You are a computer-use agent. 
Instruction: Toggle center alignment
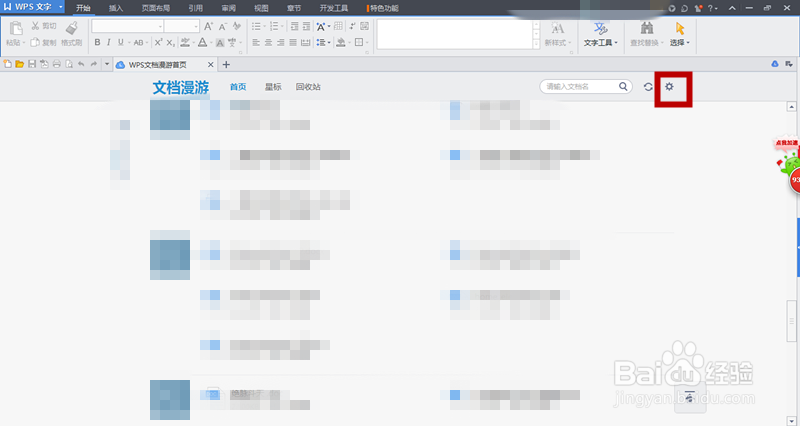tap(268, 42)
